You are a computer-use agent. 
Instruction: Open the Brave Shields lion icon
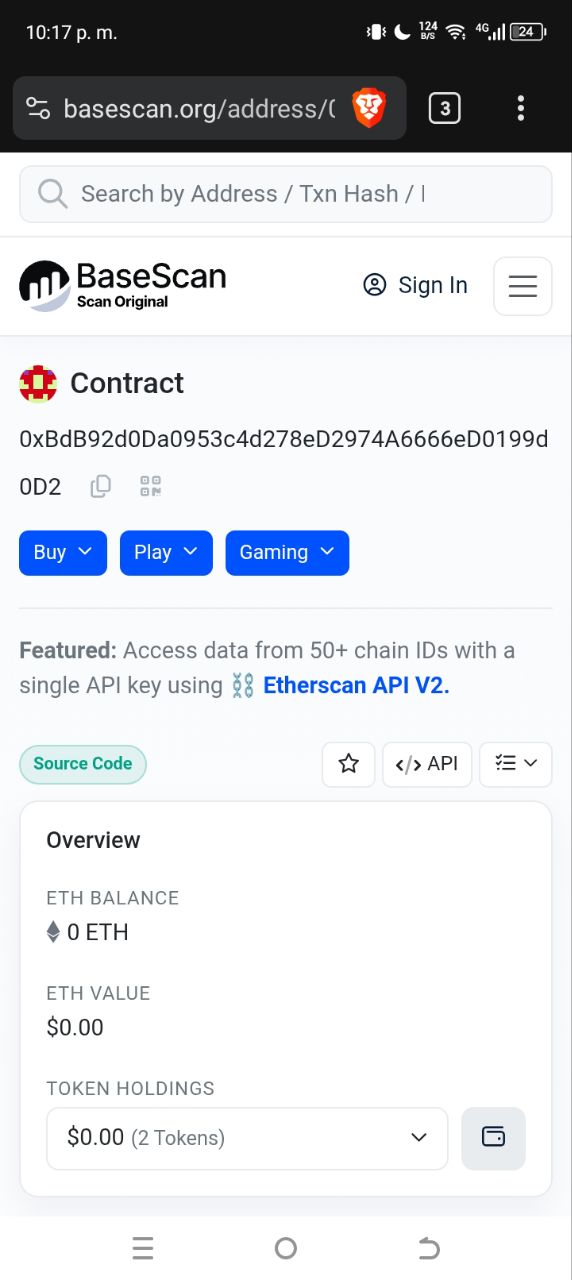point(369,108)
